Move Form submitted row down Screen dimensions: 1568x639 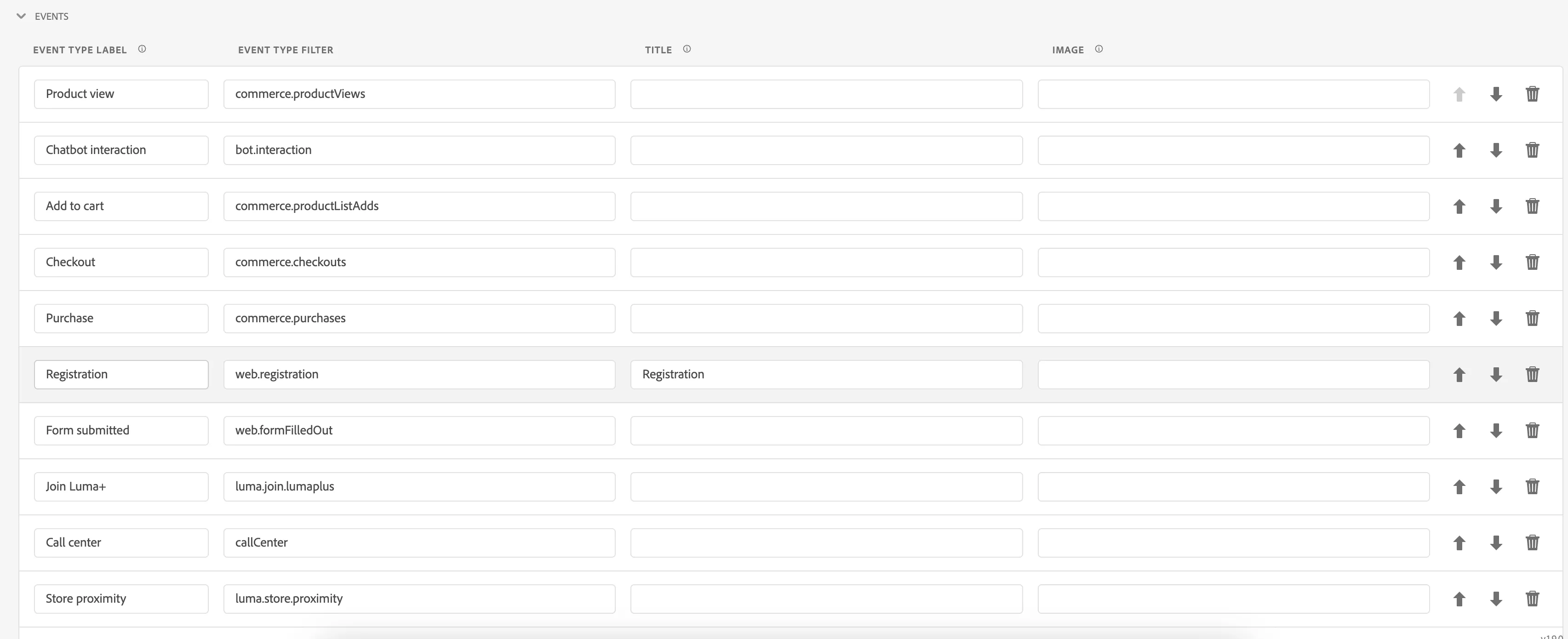click(x=1495, y=430)
